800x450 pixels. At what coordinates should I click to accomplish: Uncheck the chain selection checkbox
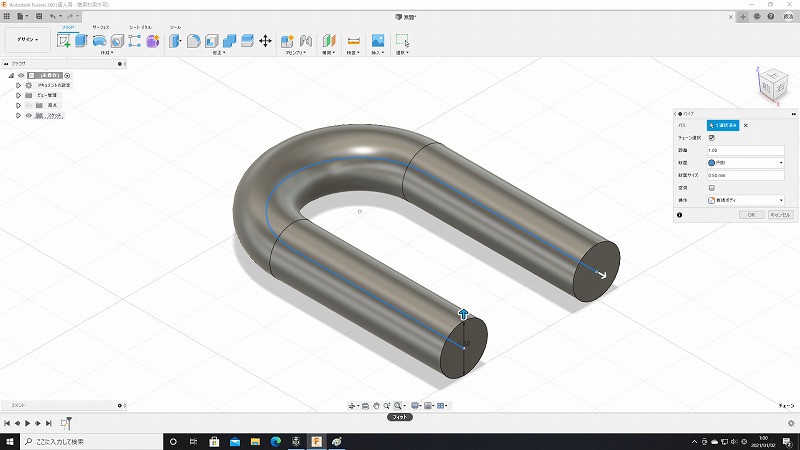[x=711, y=137]
